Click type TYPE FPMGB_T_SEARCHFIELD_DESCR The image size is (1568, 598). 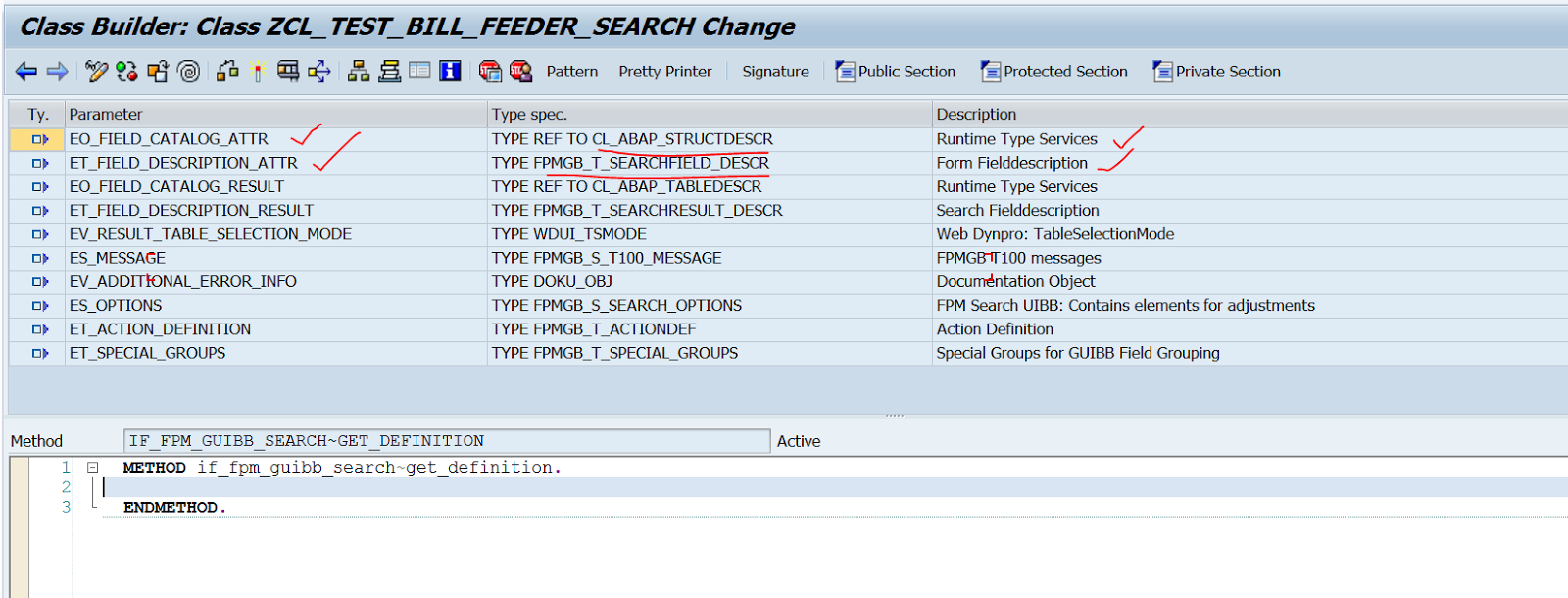pyautogui.click(x=630, y=163)
